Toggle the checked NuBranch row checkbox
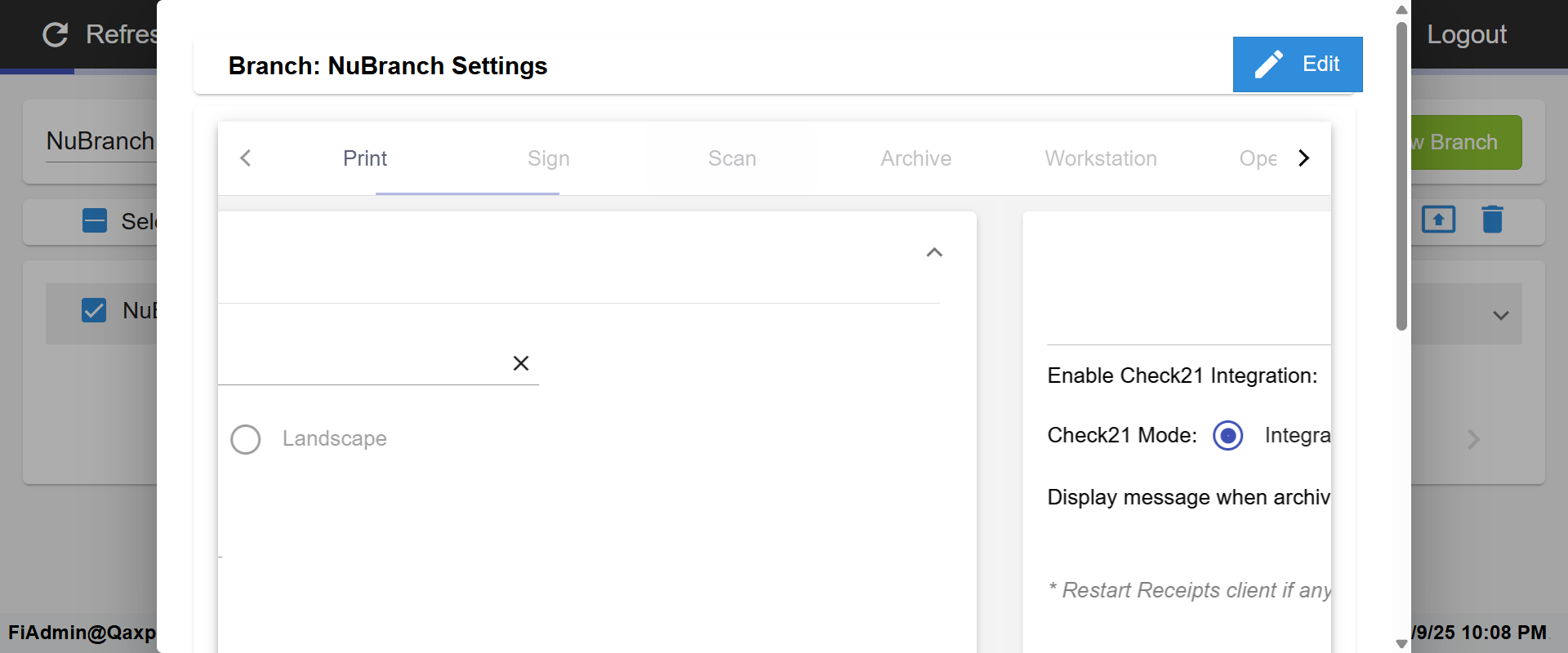This screenshot has height=653, width=1568. (x=94, y=310)
